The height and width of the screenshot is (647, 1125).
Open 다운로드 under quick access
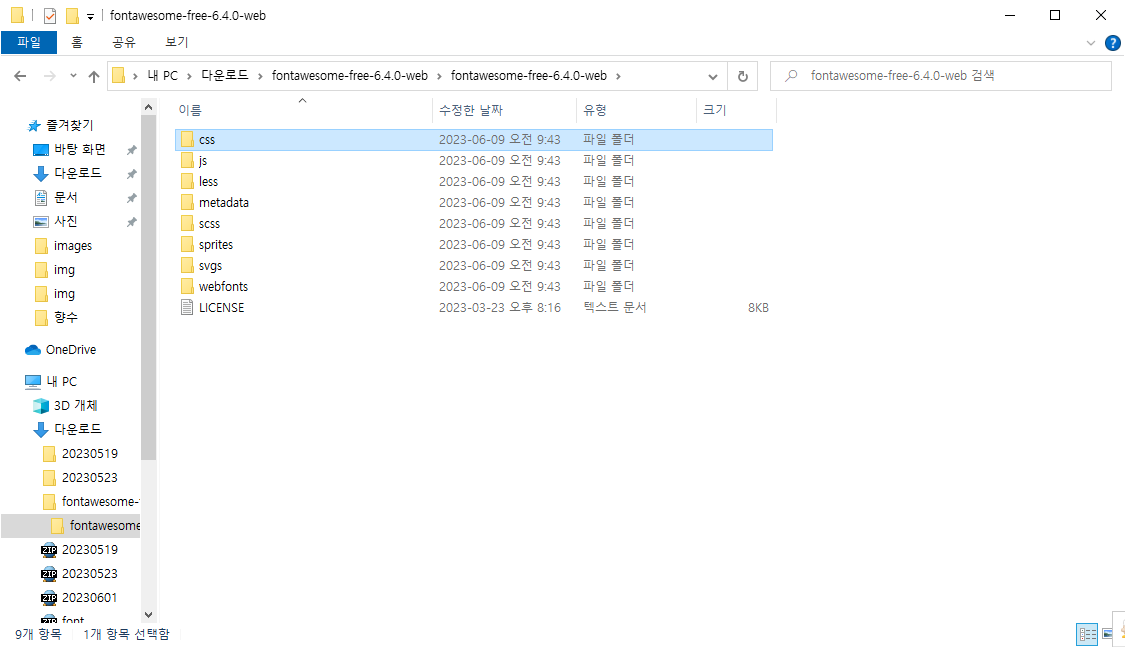coord(77,174)
